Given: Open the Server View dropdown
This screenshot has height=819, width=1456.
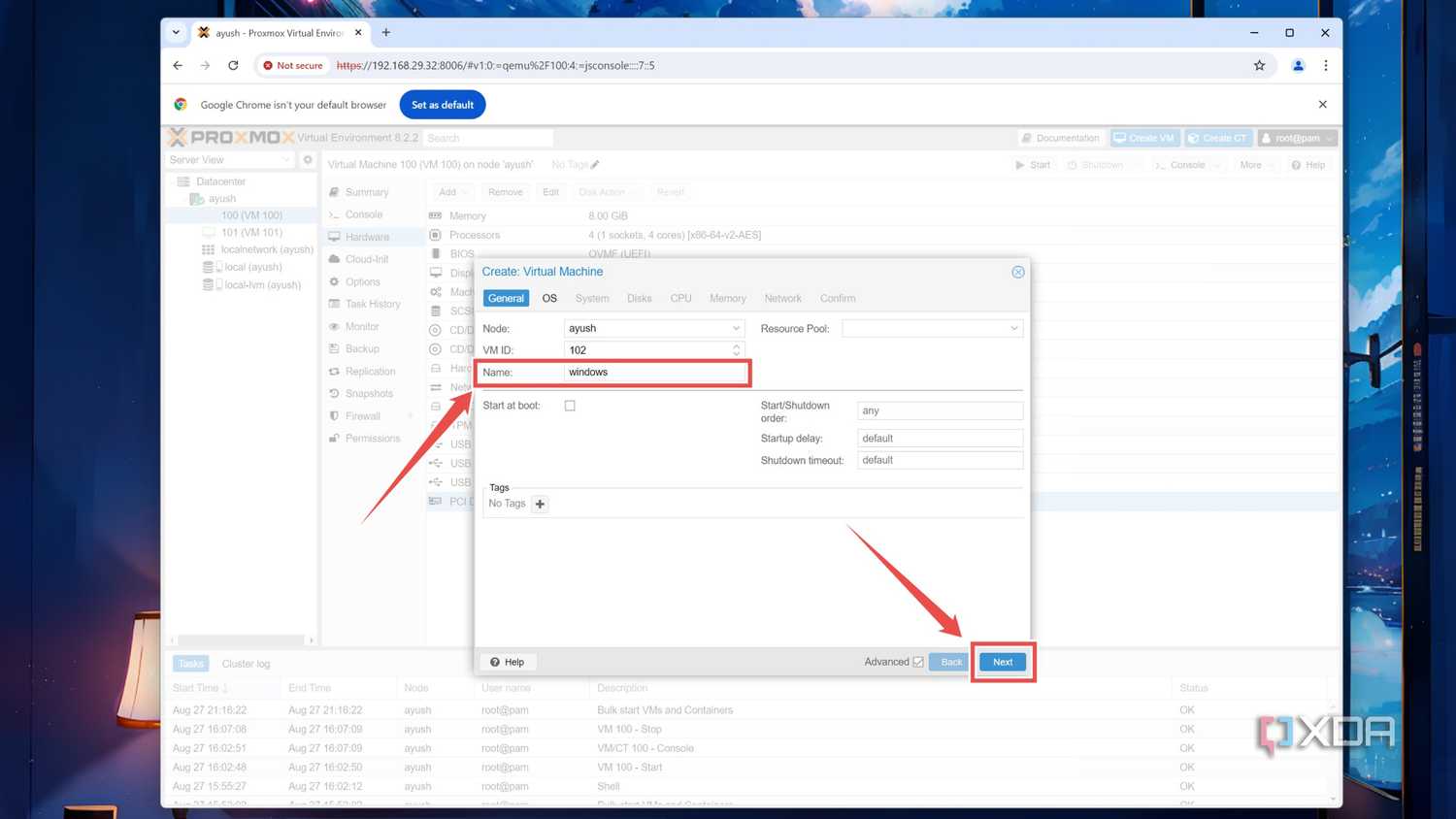Looking at the screenshot, I should [x=230, y=160].
